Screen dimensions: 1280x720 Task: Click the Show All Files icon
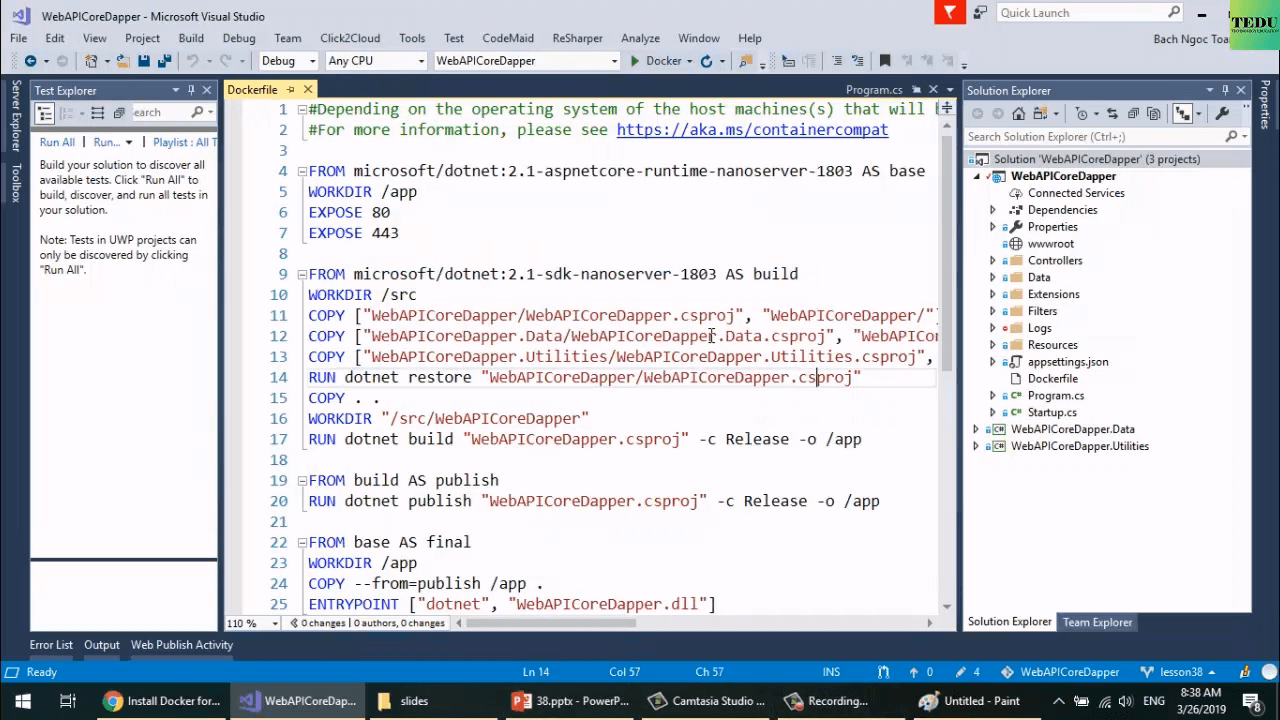tap(1153, 114)
